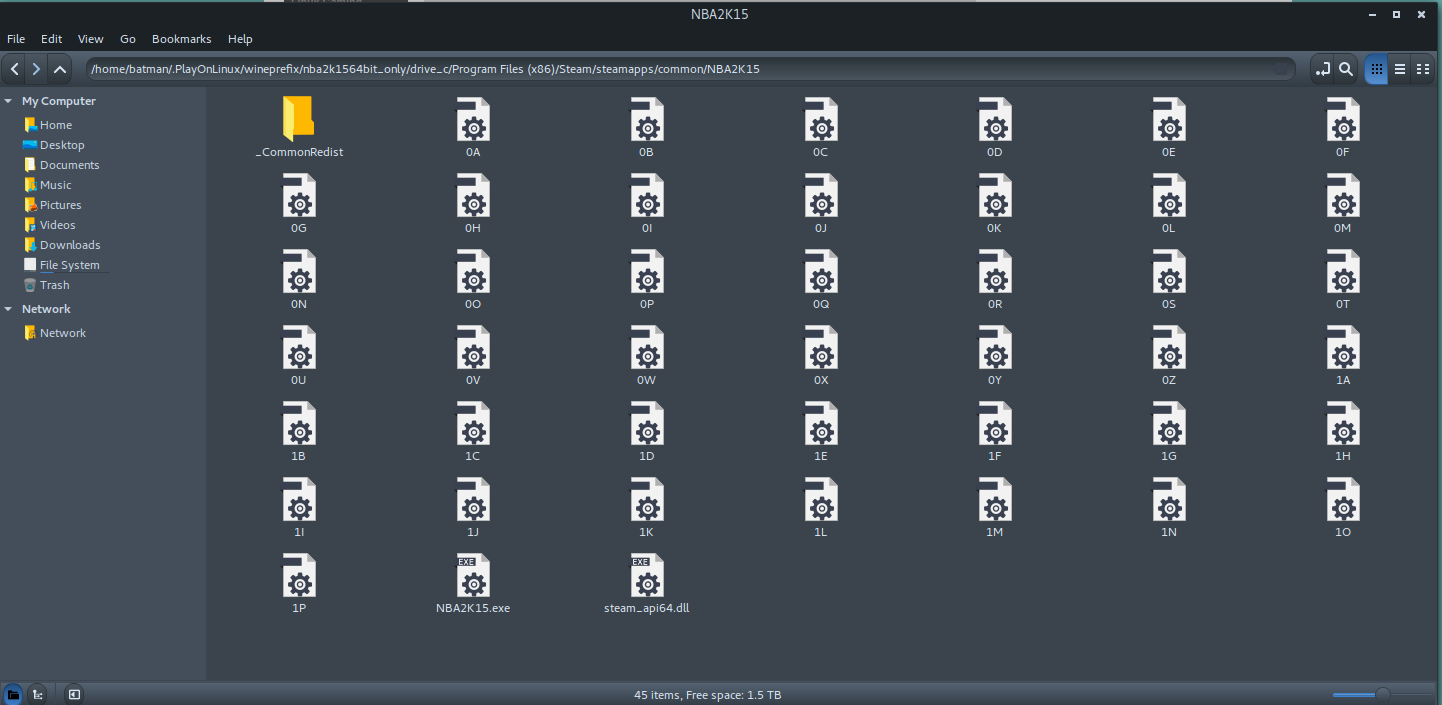Select the NBA2K15.exe executable
This screenshot has height=705, width=1442.
point(473,575)
